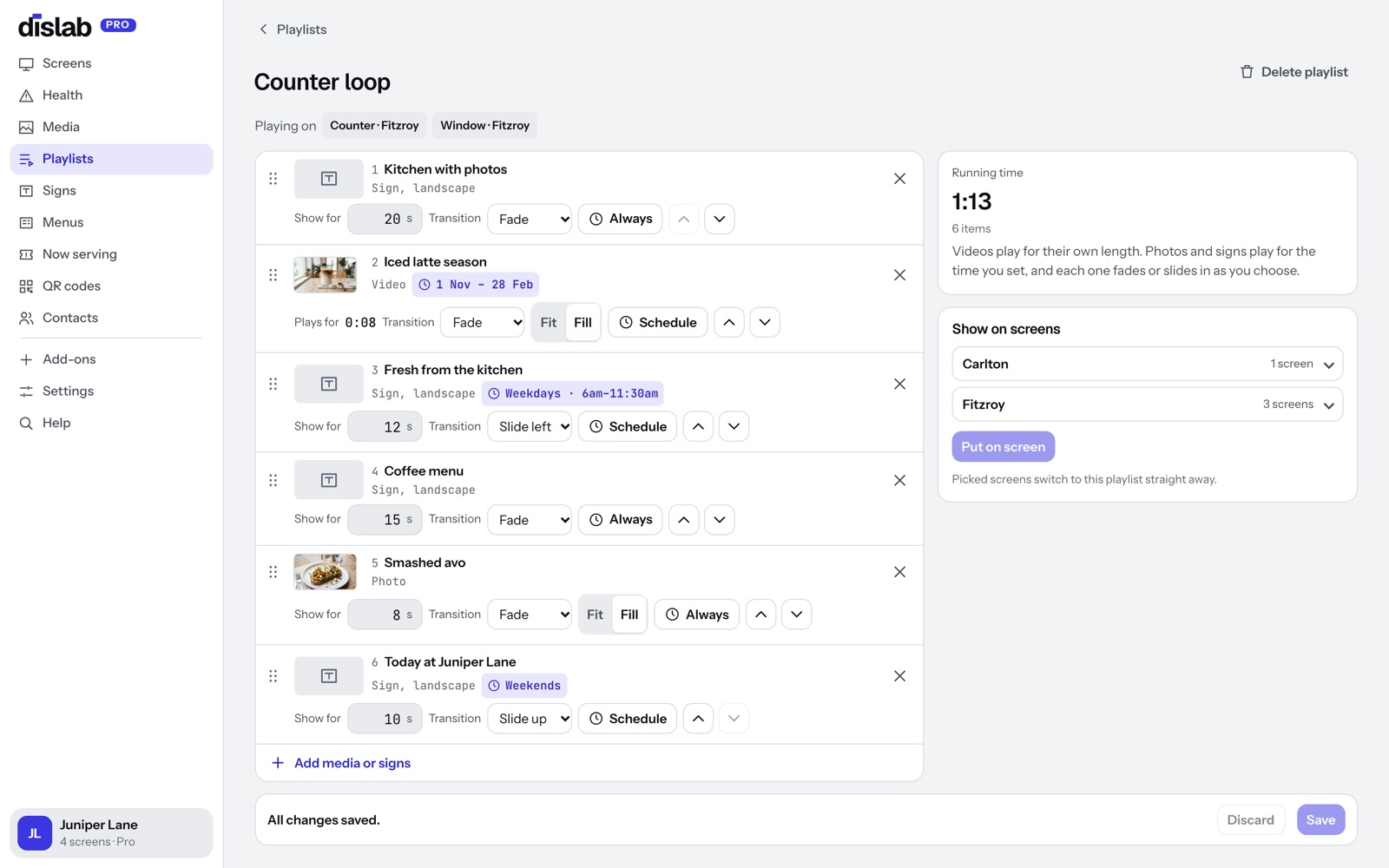
Task: Click sign icon for Fresh from the kitchen
Action: pos(329,384)
